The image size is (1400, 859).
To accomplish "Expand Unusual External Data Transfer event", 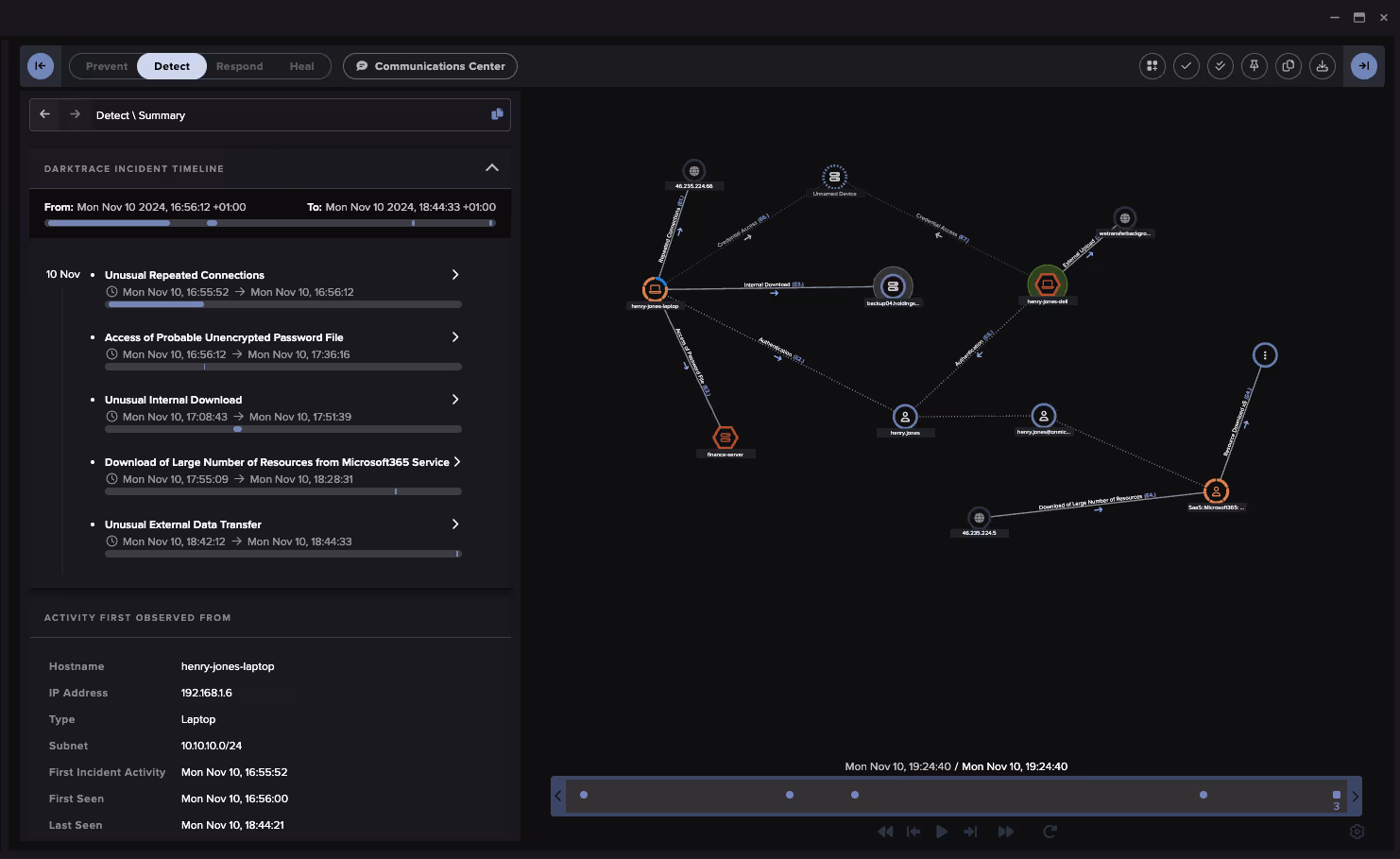I will [x=455, y=524].
